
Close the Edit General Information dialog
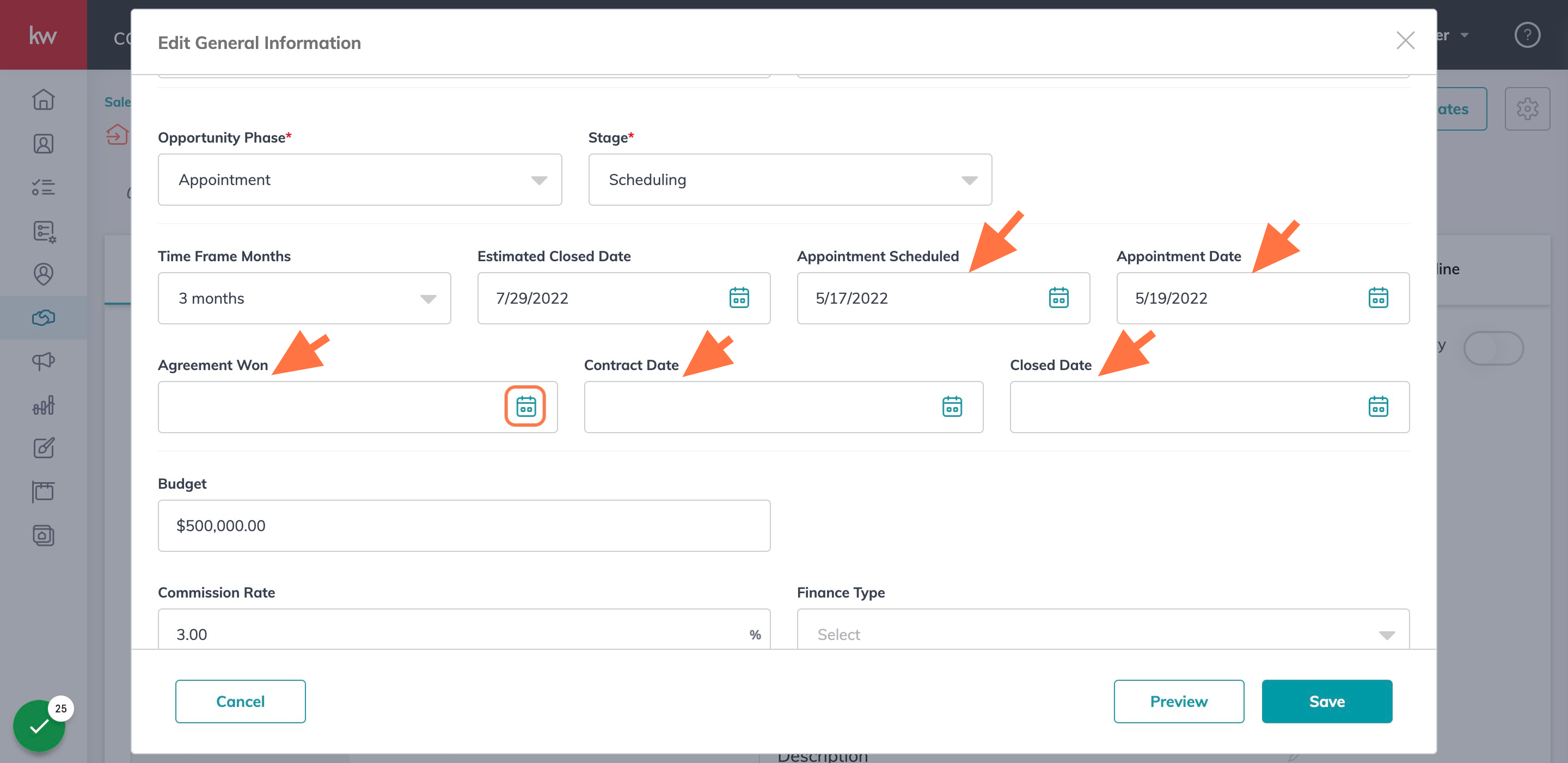1405,41
